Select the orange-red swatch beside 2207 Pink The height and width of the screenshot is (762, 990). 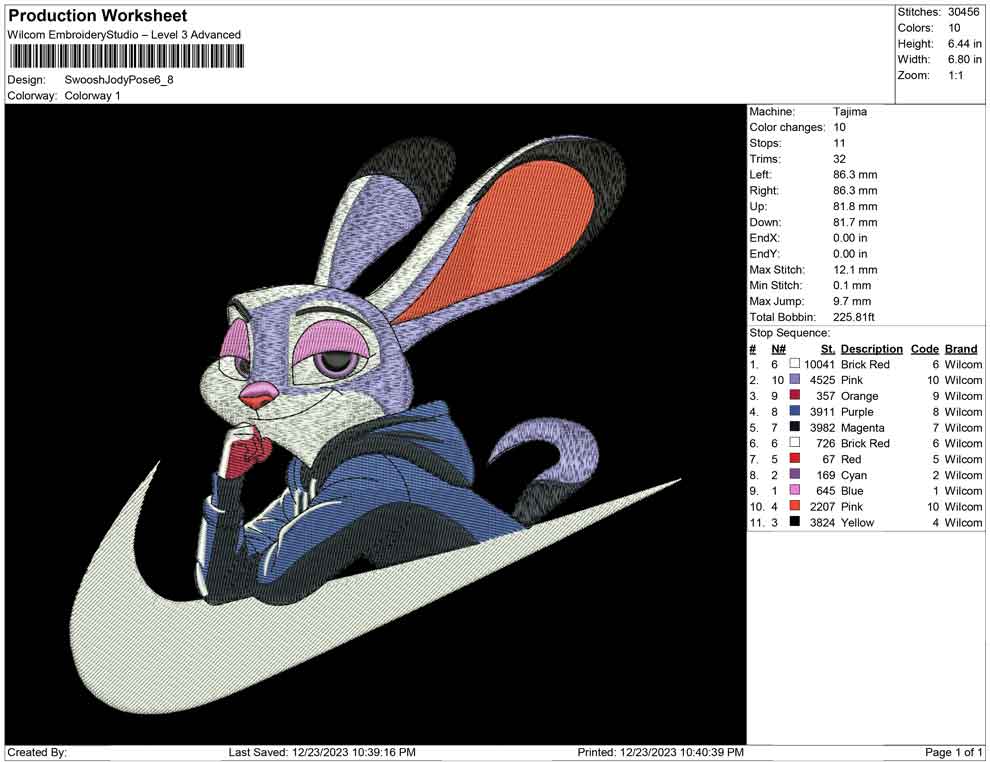pyautogui.click(x=794, y=506)
